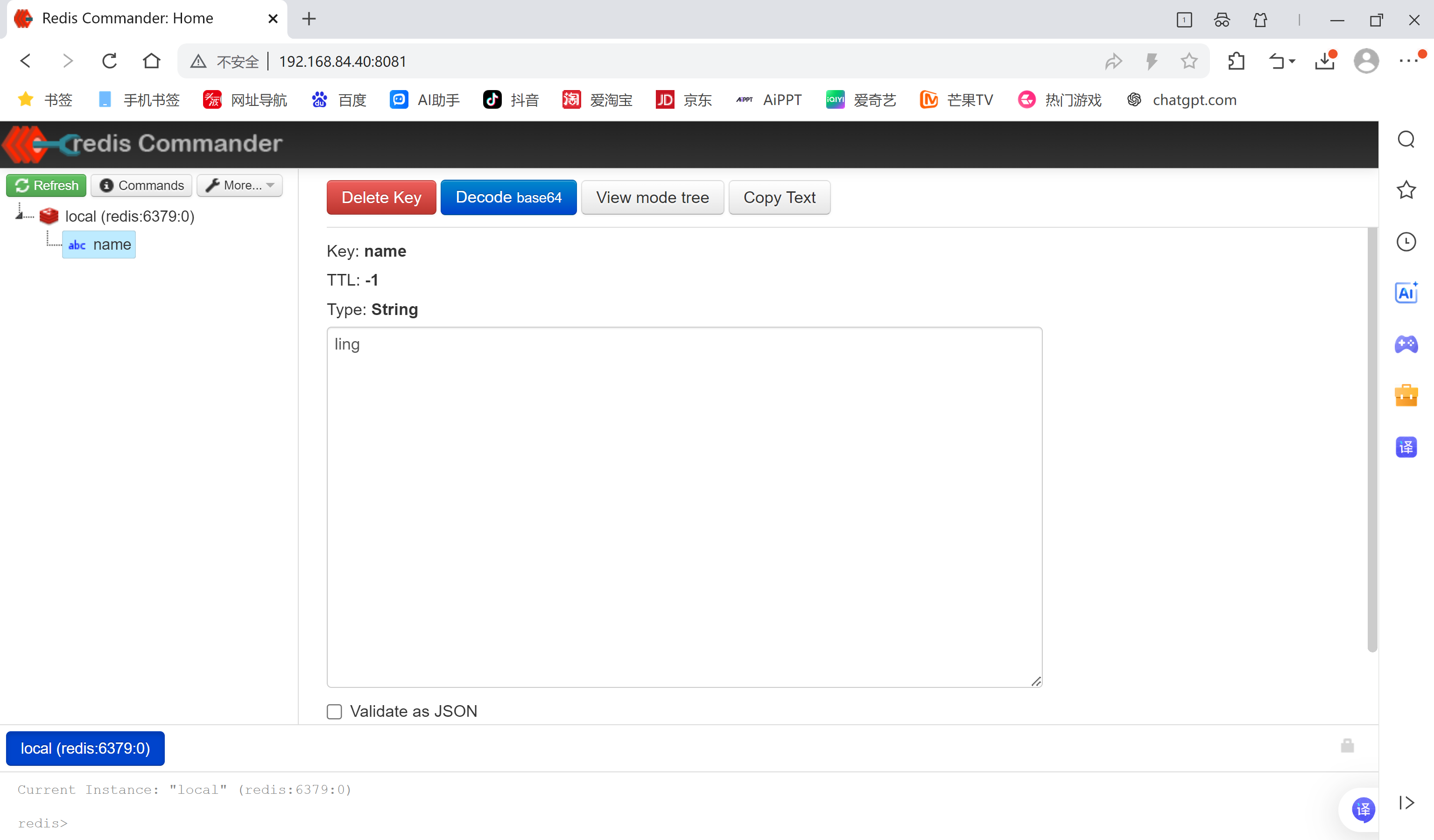Close the Redis Commander tab
1434x840 pixels.
(273, 19)
